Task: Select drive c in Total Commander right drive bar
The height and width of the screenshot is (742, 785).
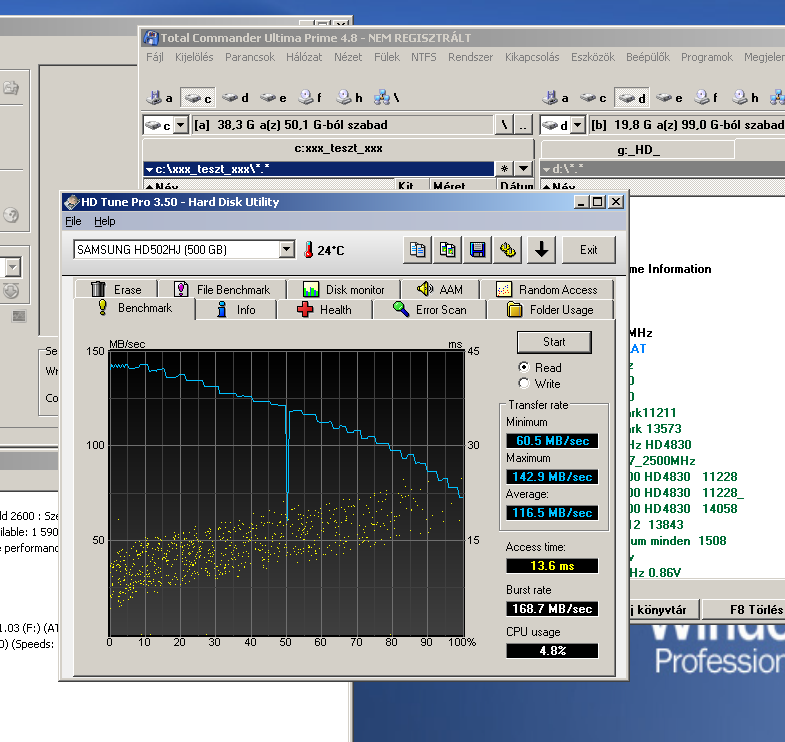Action: 593,98
